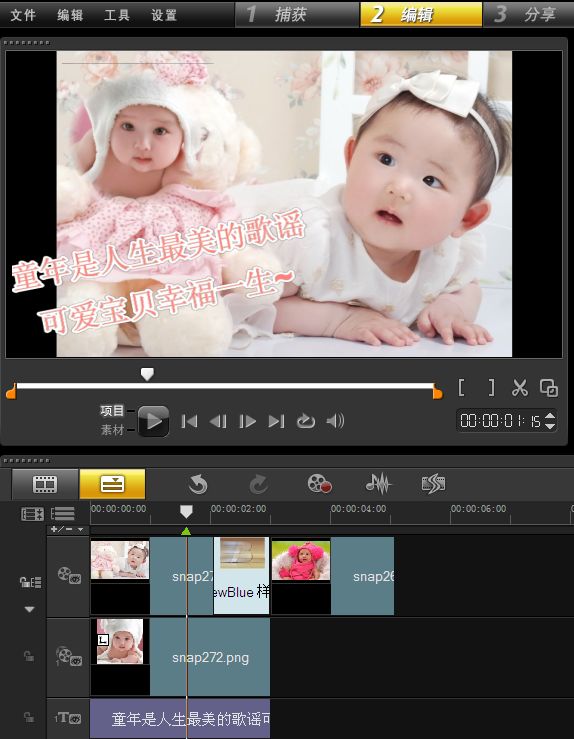This screenshot has width=574, height=739.
Task: Switch to storyboard view
Action: tap(45, 484)
